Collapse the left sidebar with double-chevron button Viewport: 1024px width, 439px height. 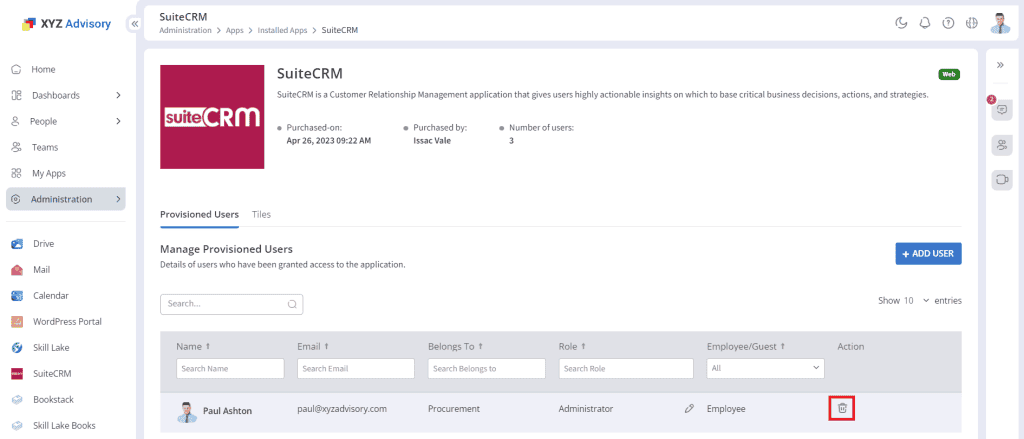135,24
